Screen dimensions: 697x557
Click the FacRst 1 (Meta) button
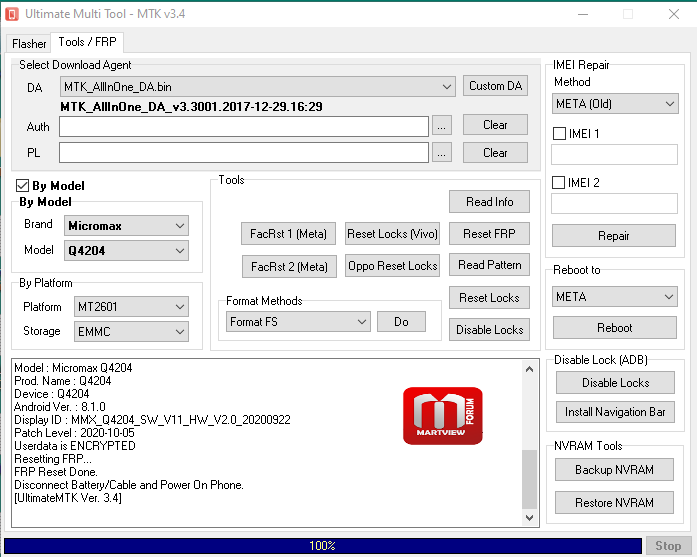click(288, 233)
